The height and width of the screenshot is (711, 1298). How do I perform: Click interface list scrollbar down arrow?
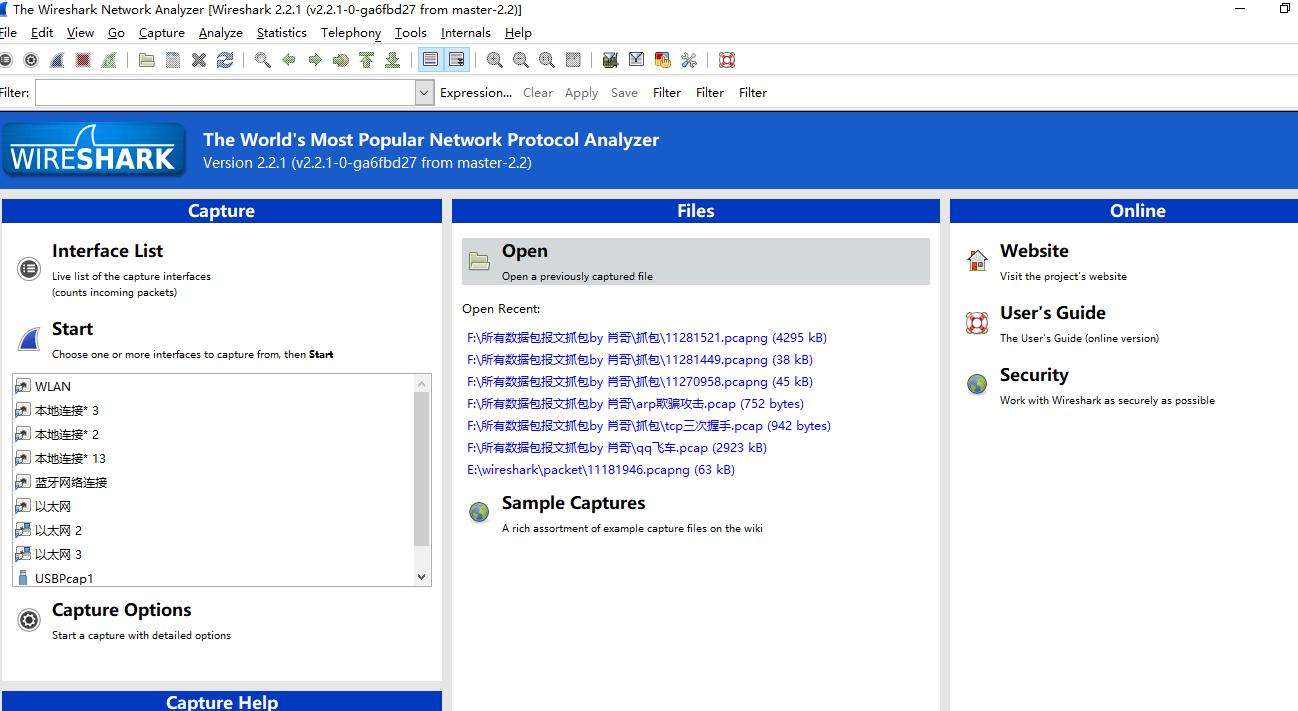point(421,577)
